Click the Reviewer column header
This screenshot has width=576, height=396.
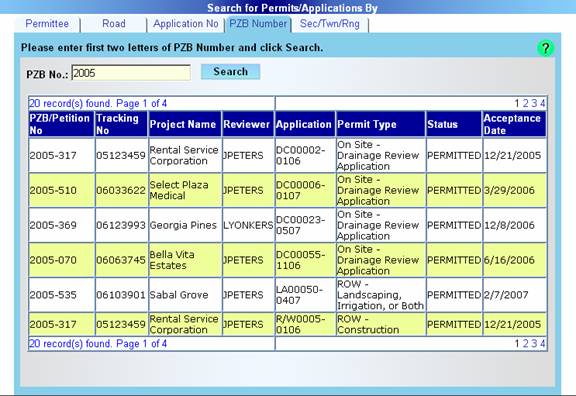[x=248, y=124]
